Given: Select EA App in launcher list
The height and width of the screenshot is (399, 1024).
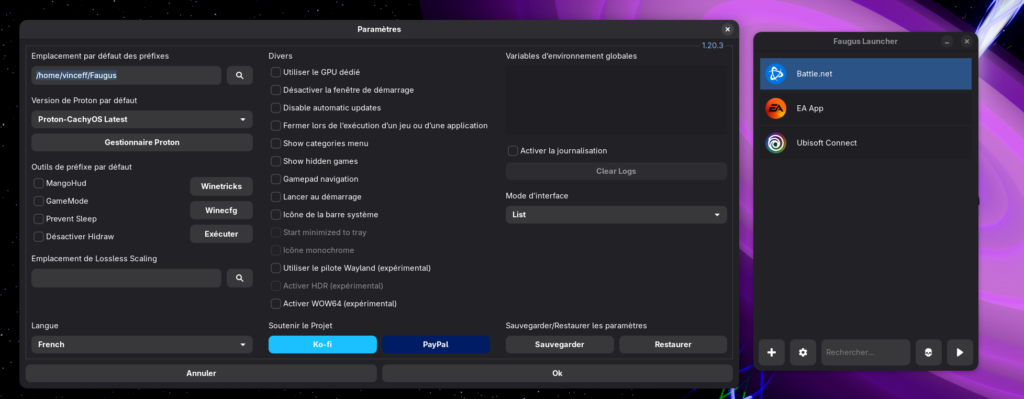Looking at the screenshot, I should tap(865, 108).
